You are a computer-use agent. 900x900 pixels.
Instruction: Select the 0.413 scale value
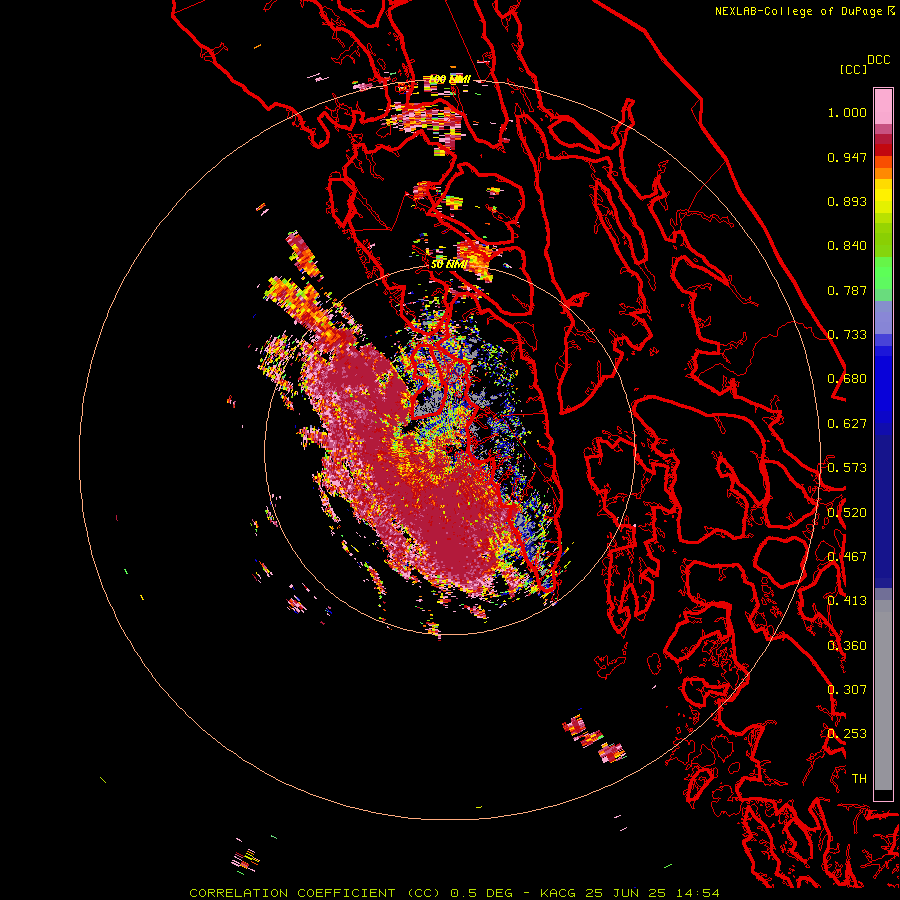847,601
